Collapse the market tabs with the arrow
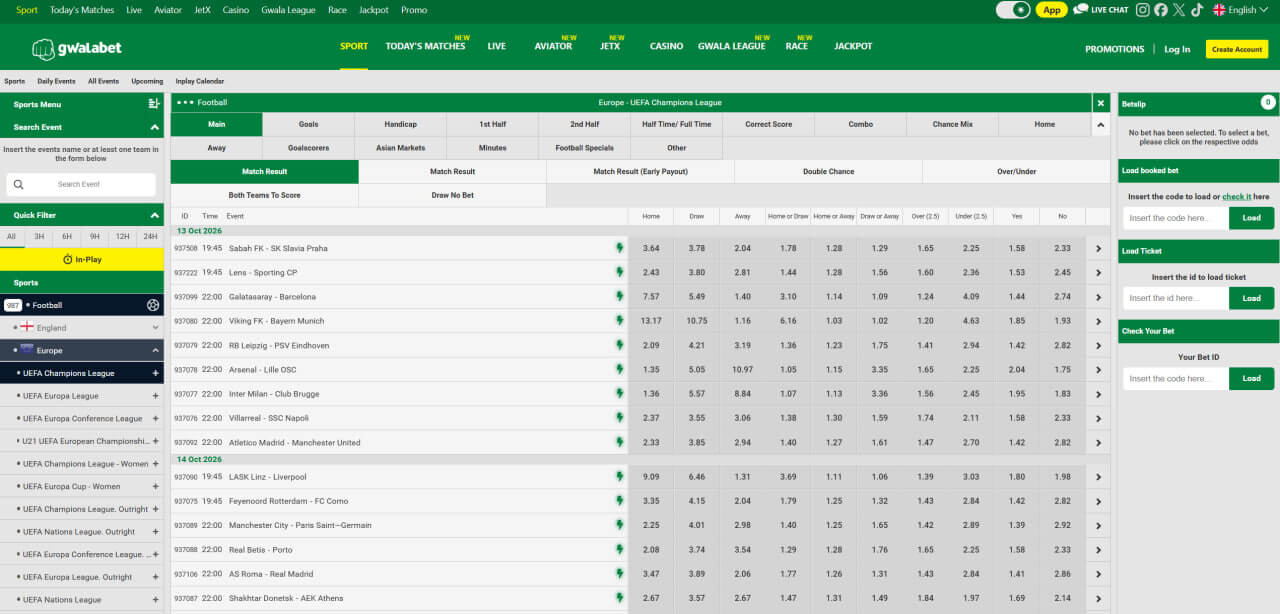 click(x=1101, y=125)
